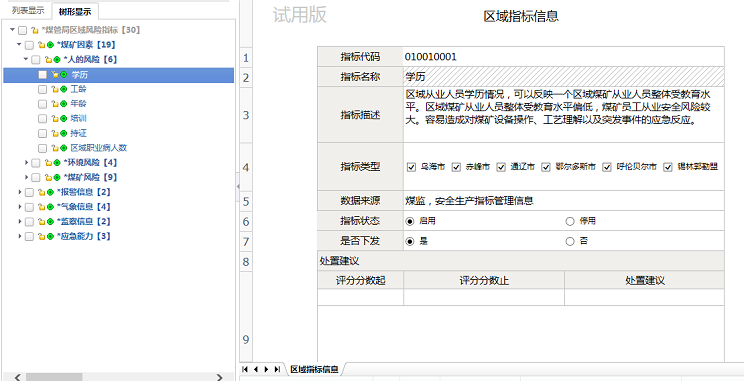Tick the checkbox beside 区域职业病人数
744x381 pixels.
tap(43, 149)
